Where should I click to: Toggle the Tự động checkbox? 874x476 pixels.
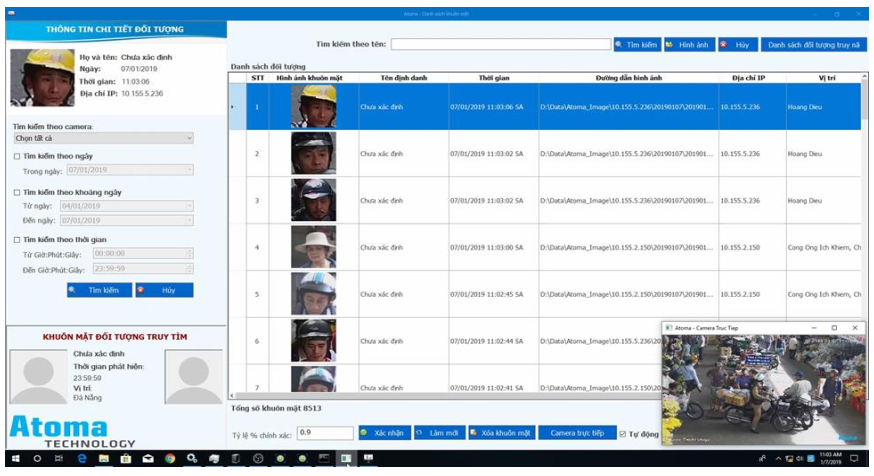[623, 434]
